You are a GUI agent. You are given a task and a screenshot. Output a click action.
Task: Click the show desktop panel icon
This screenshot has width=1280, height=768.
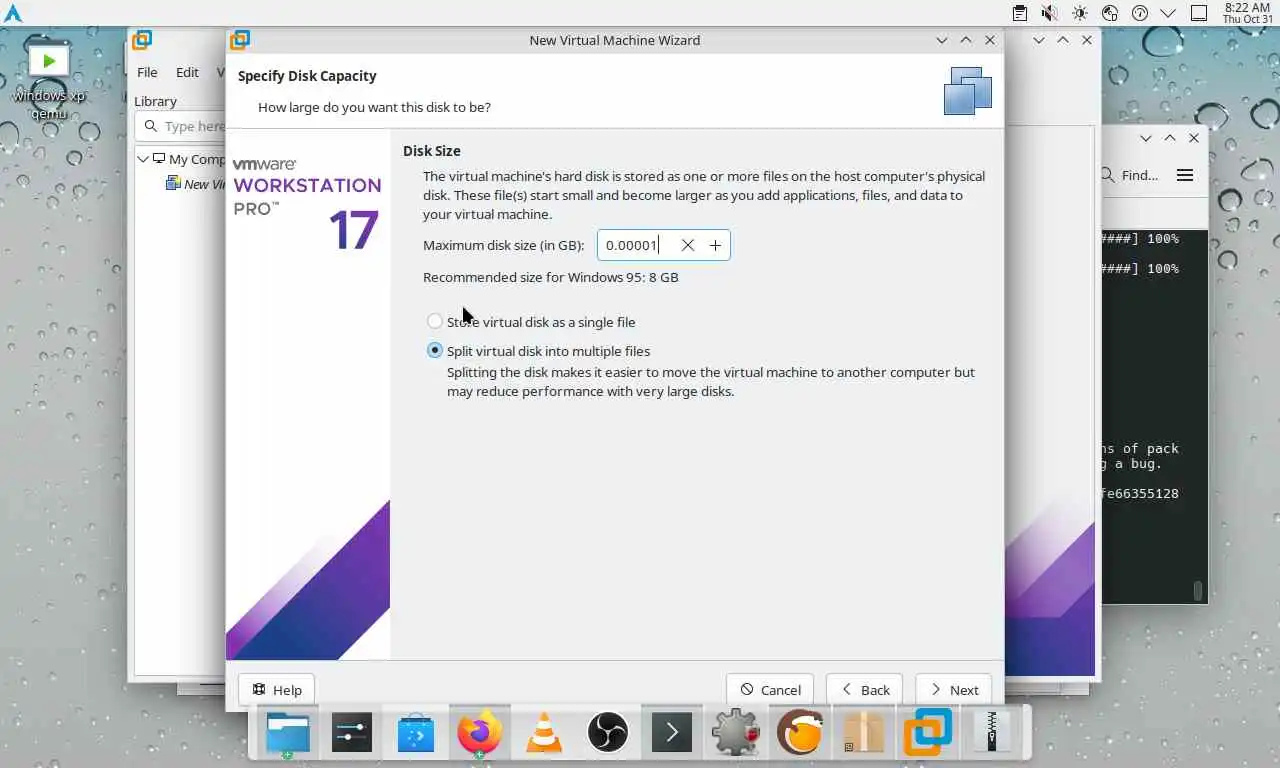[x=1199, y=13]
